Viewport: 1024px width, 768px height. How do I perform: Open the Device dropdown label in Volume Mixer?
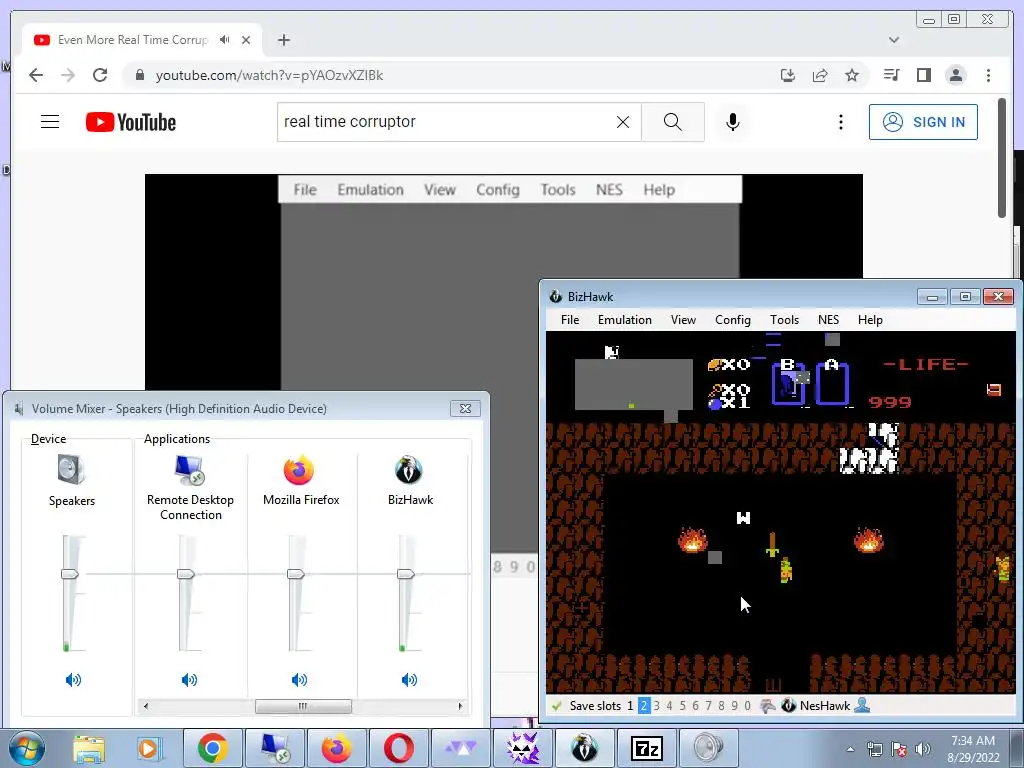click(x=48, y=439)
